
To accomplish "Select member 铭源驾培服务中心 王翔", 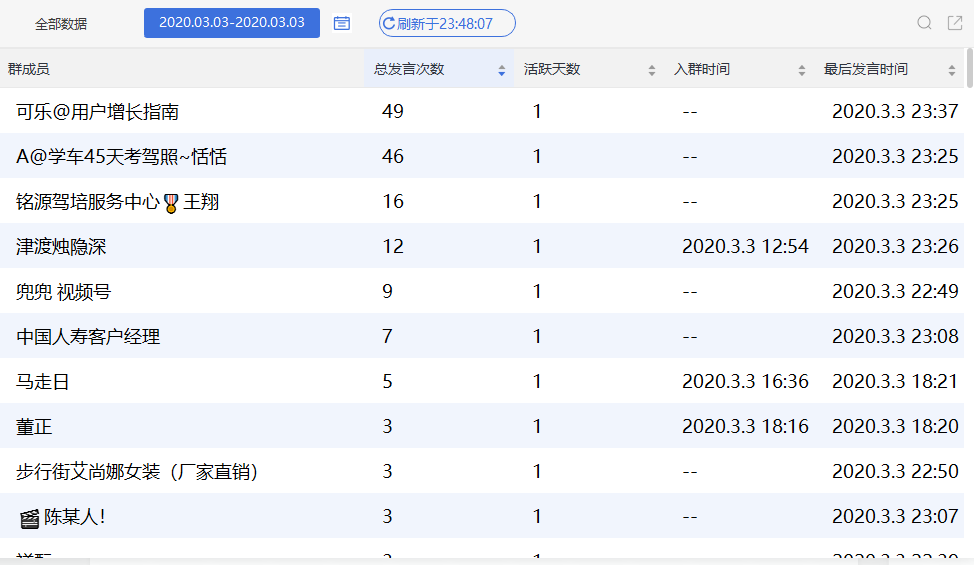I will coord(117,202).
